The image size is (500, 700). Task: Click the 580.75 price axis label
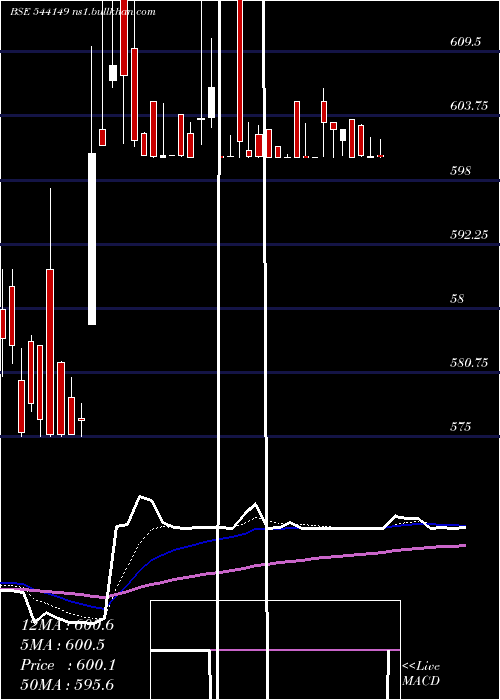pos(469,362)
